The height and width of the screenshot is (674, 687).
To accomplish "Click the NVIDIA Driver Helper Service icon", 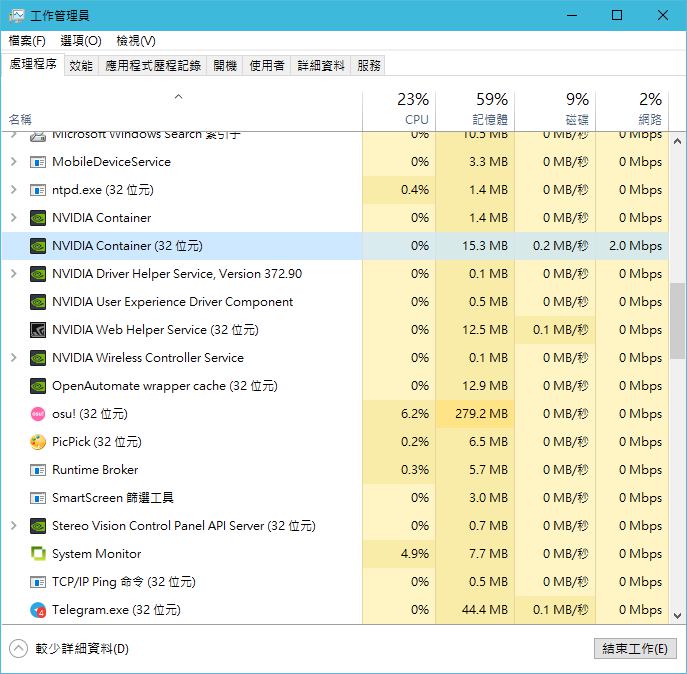I will (x=38, y=274).
